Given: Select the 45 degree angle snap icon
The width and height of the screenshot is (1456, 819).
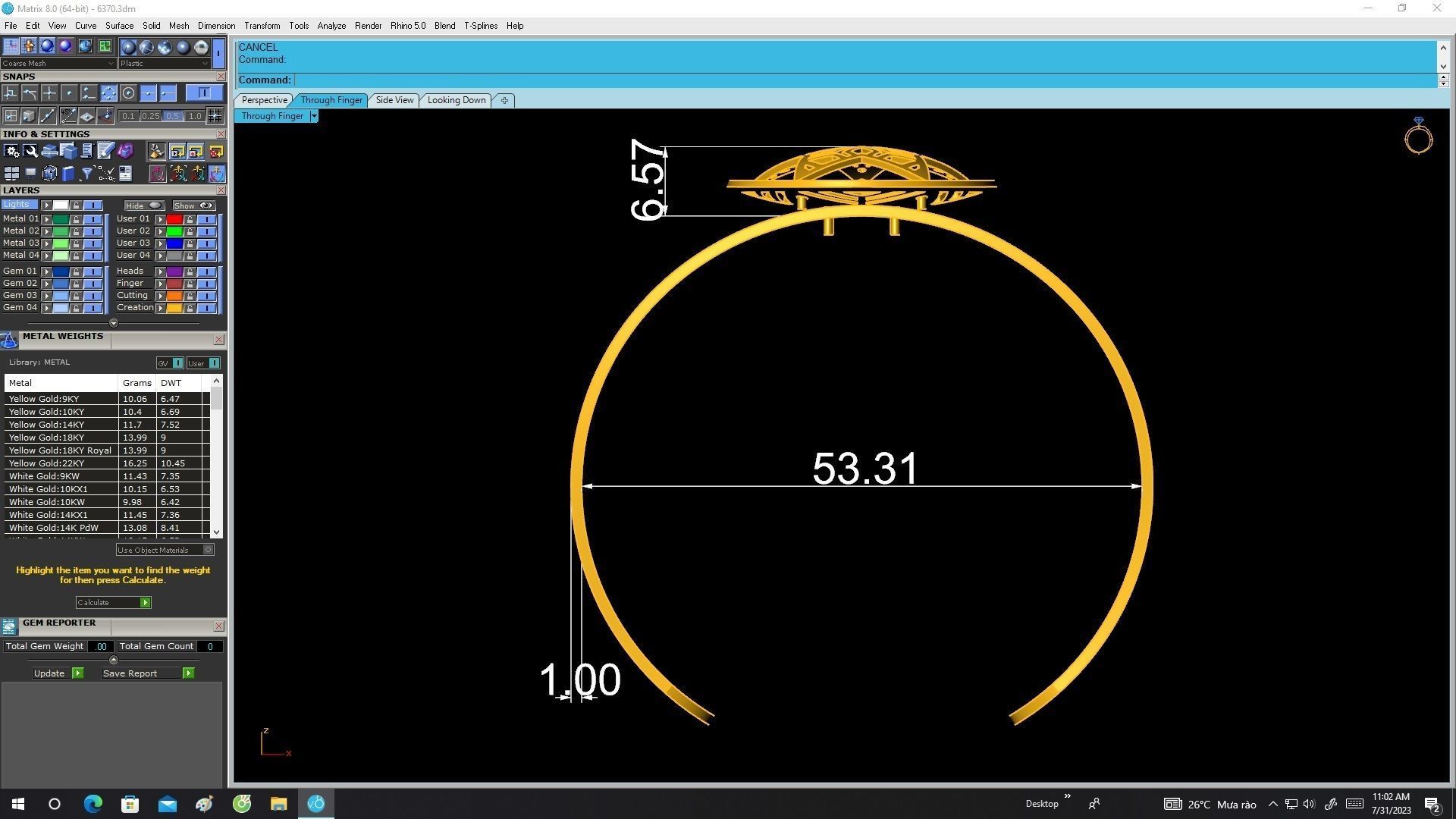Looking at the screenshot, I should tap(68, 116).
